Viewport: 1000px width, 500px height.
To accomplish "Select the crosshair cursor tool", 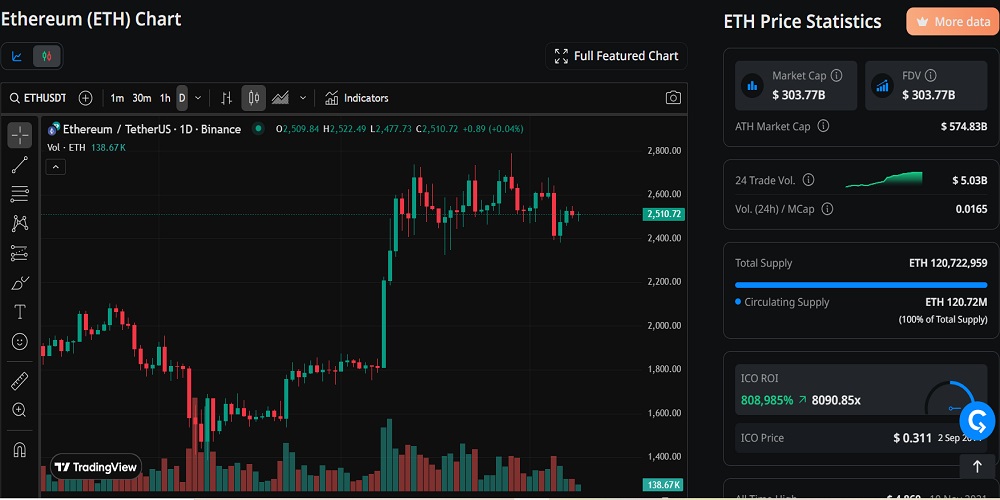I will (19, 136).
